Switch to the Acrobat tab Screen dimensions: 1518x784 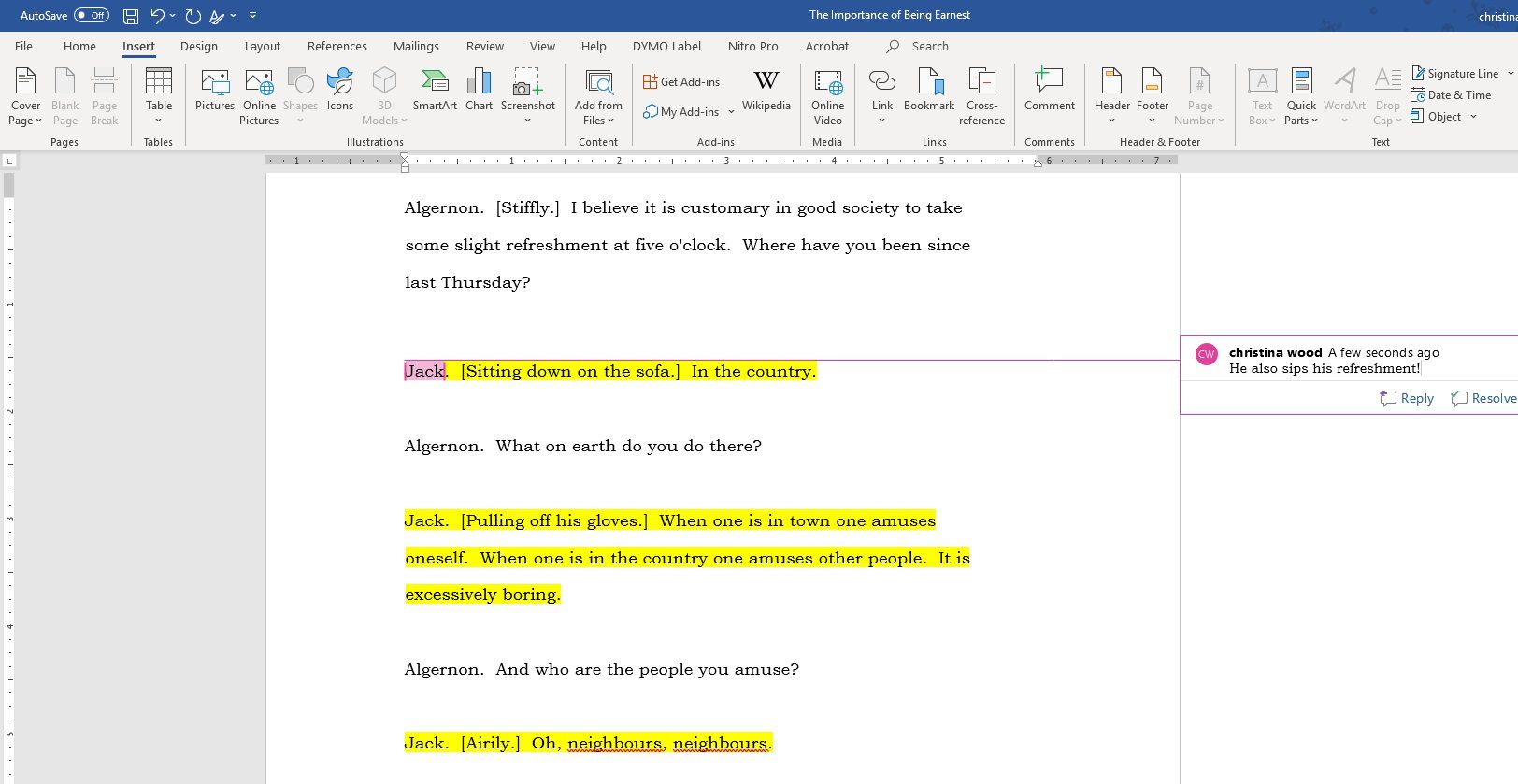point(827,46)
